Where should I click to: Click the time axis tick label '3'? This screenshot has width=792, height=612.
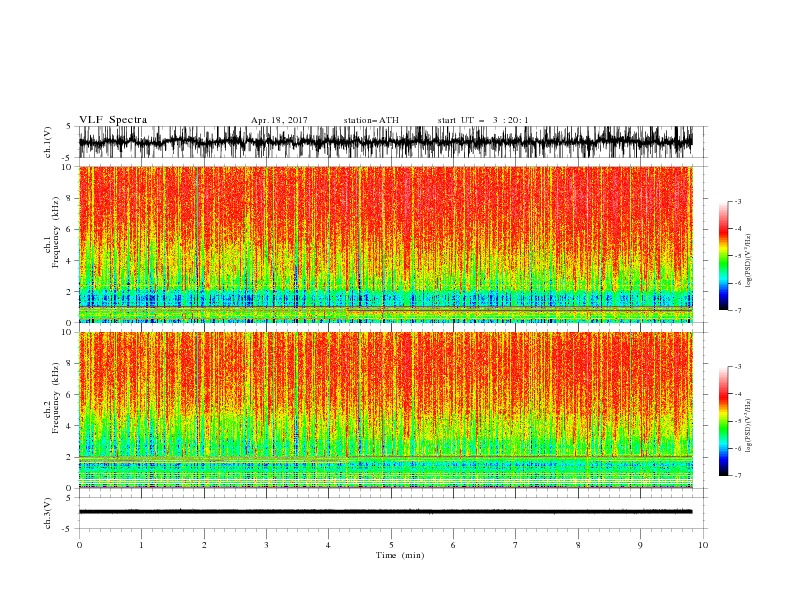click(266, 545)
